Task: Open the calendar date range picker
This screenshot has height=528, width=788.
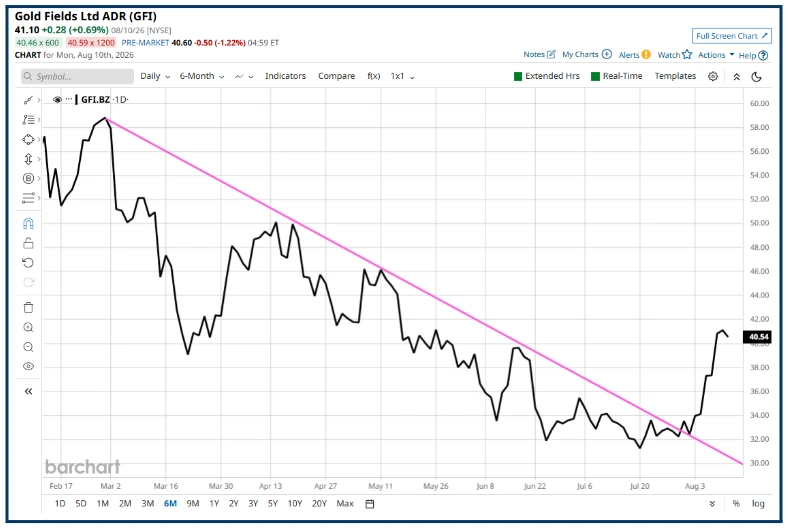Action: pos(369,504)
